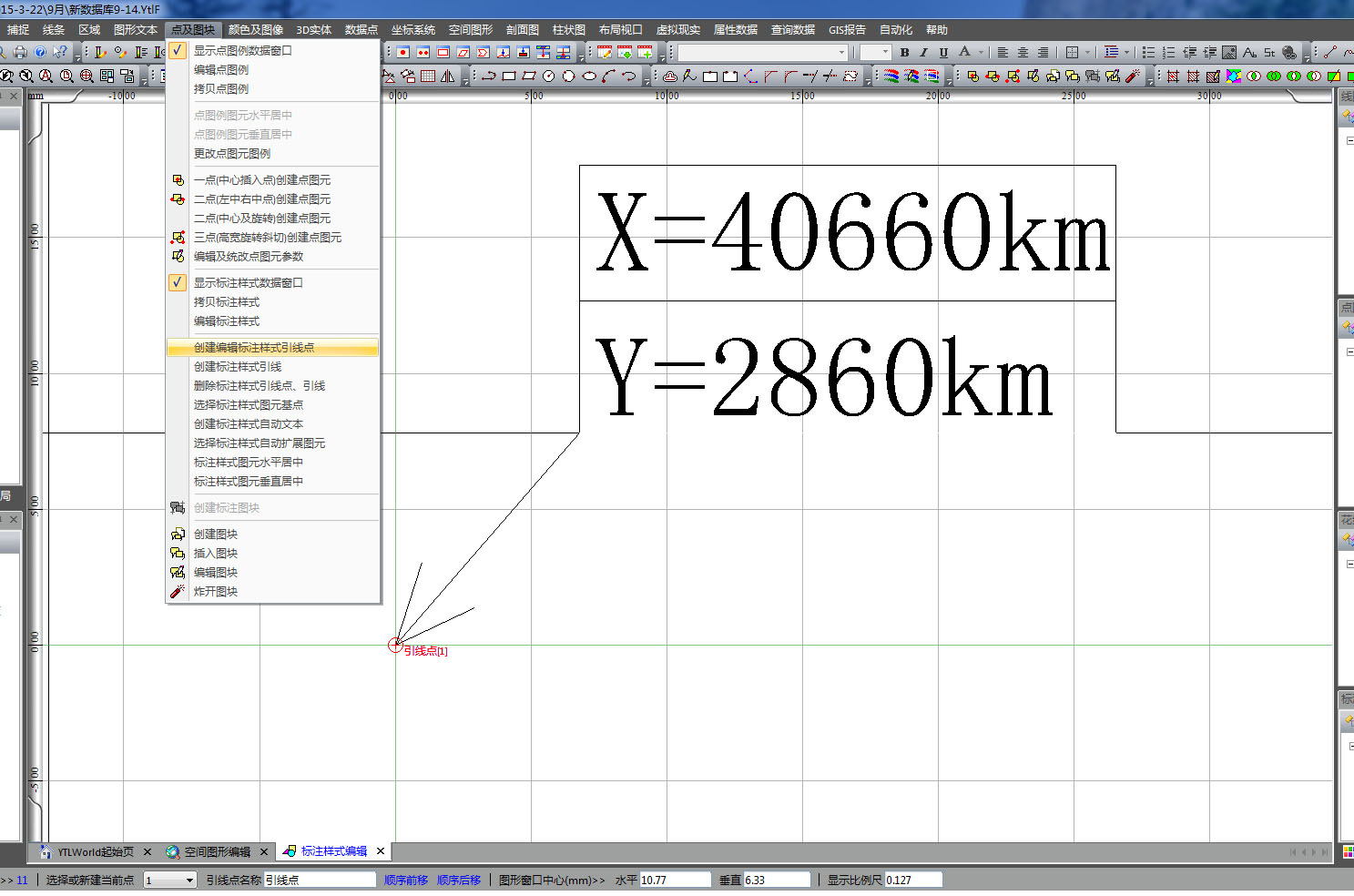Center text using the alignment icon
Viewport: 1354px width, 896px height.
point(1023,53)
